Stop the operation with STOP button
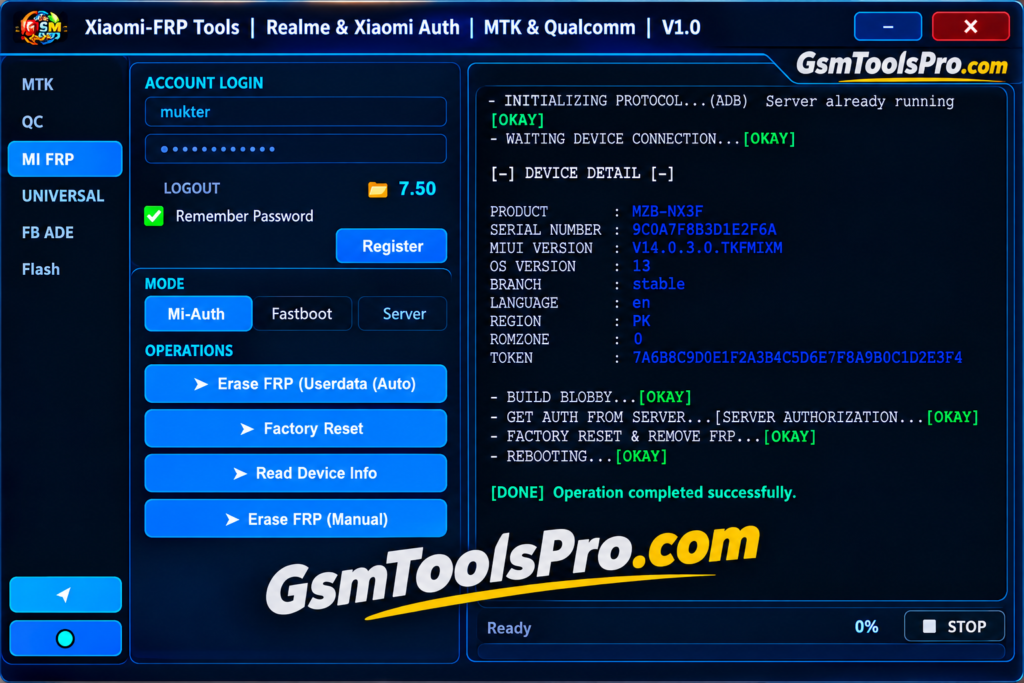 pyautogui.click(x=954, y=626)
